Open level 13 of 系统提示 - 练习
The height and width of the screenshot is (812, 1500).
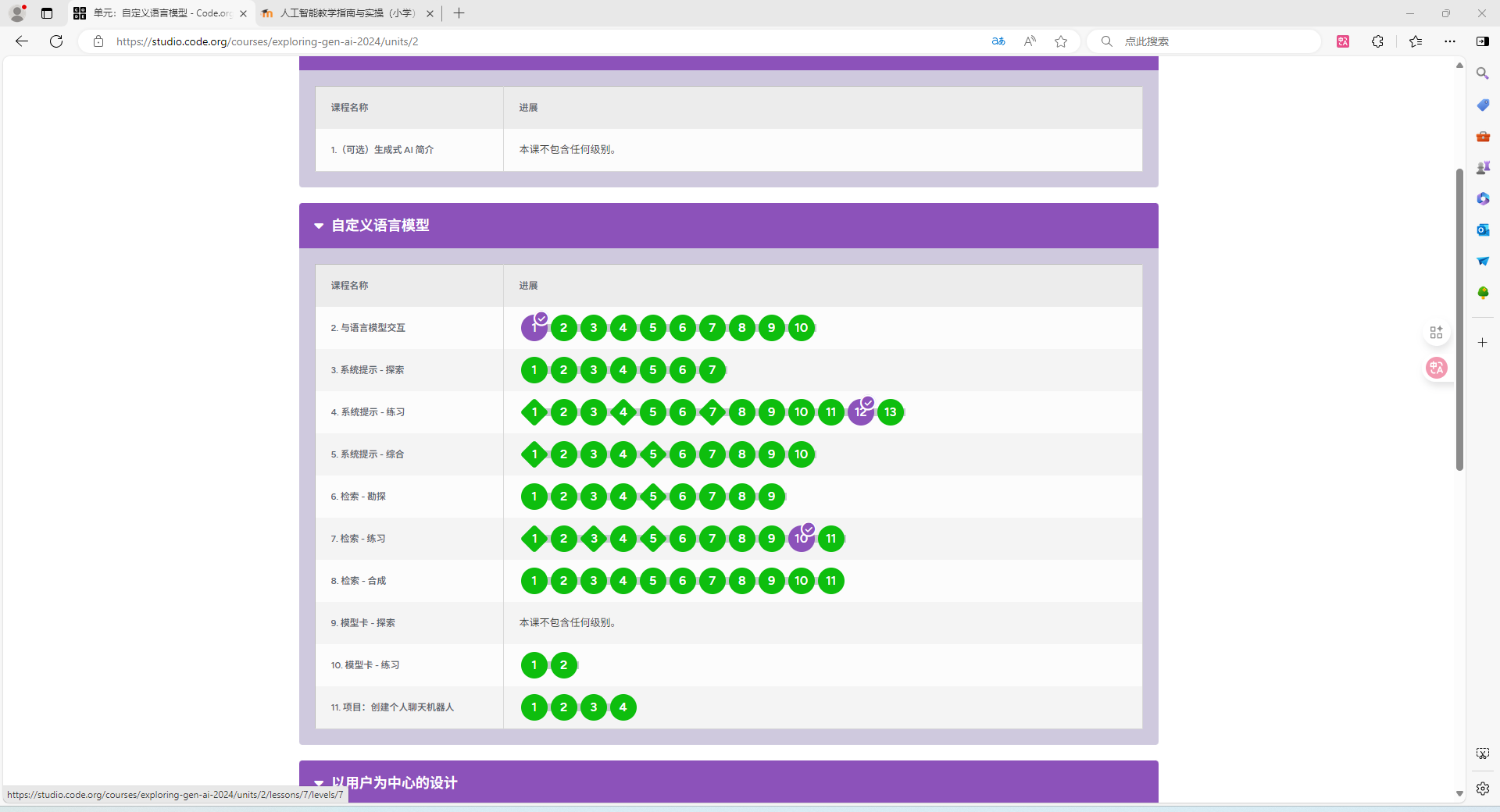[x=891, y=412]
